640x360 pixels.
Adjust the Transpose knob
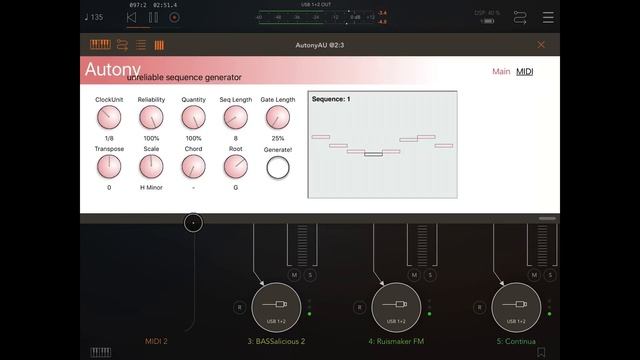(109, 167)
